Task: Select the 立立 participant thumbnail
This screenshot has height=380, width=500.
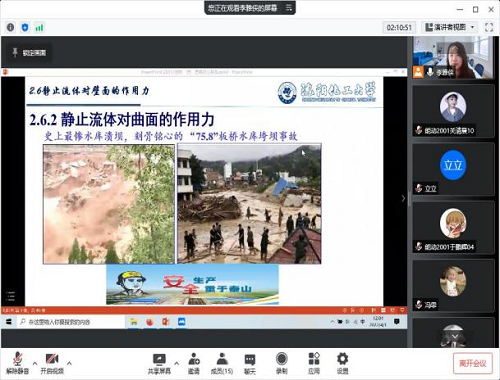Action: click(453, 169)
